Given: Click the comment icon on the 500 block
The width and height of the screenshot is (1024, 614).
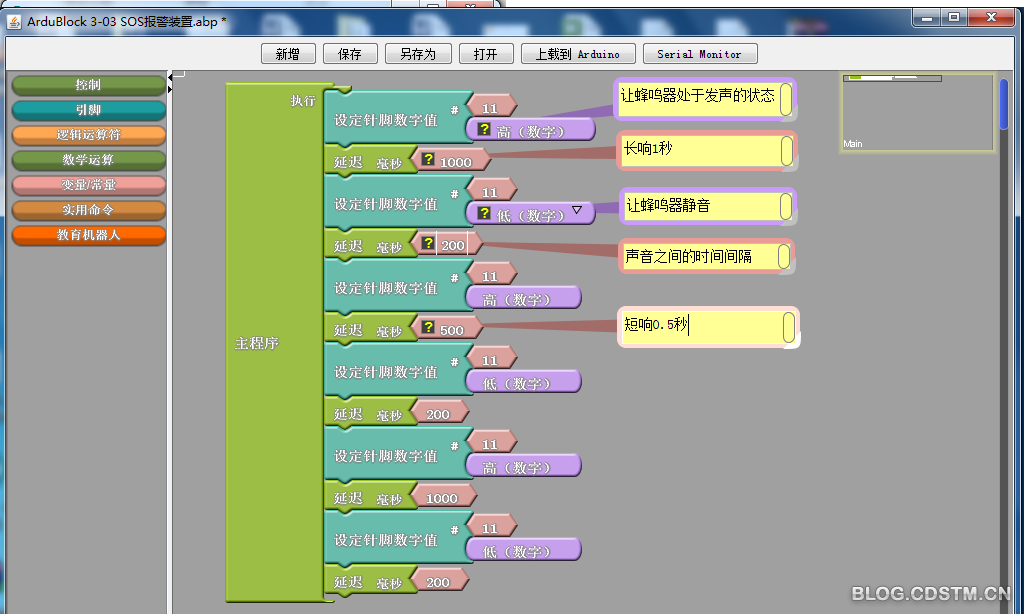Looking at the screenshot, I should coord(428,328).
